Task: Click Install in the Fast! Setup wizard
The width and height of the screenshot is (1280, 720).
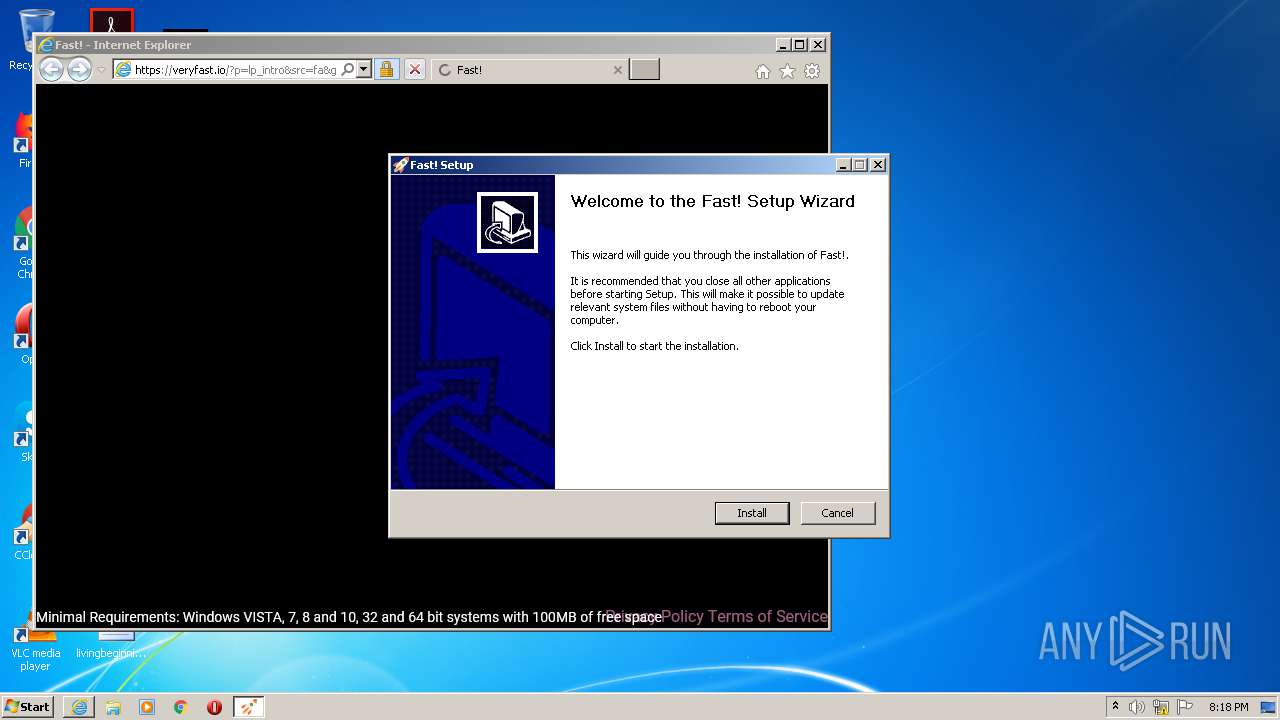Action: click(752, 513)
